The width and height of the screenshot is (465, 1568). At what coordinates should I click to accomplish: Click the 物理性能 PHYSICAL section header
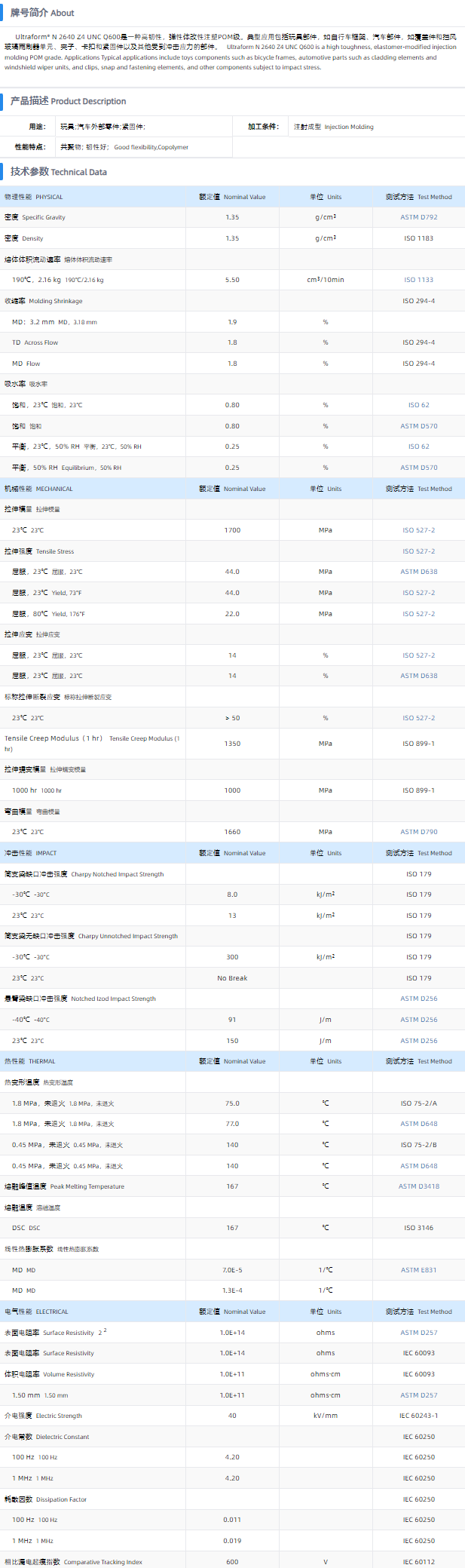click(34, 197)
